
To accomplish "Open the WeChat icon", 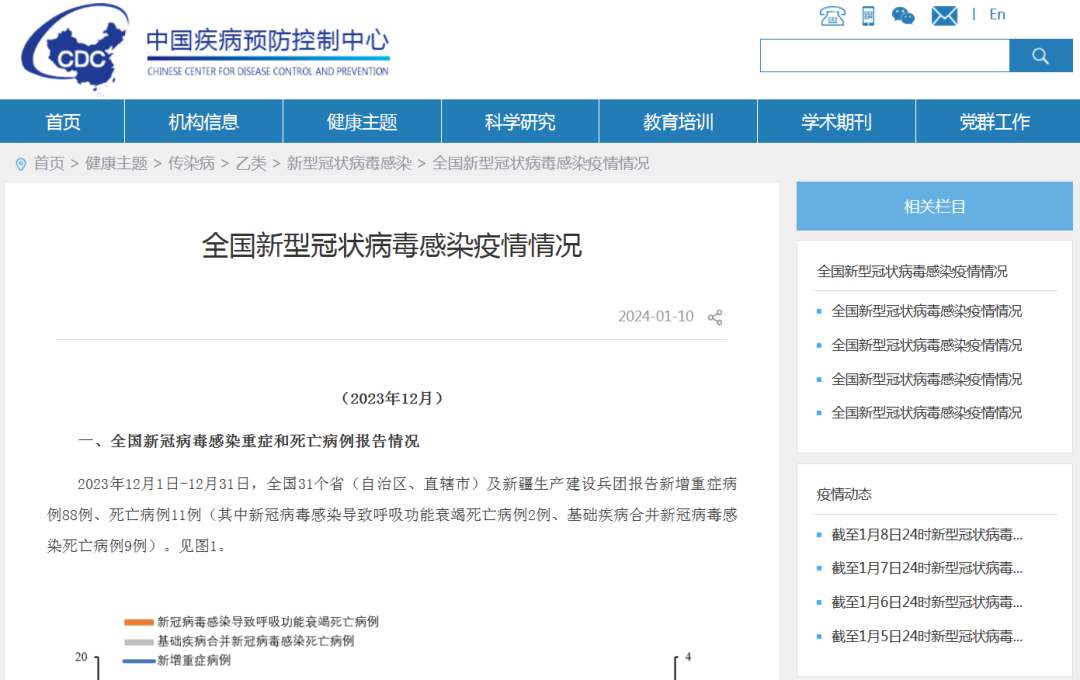I will 903,15.
